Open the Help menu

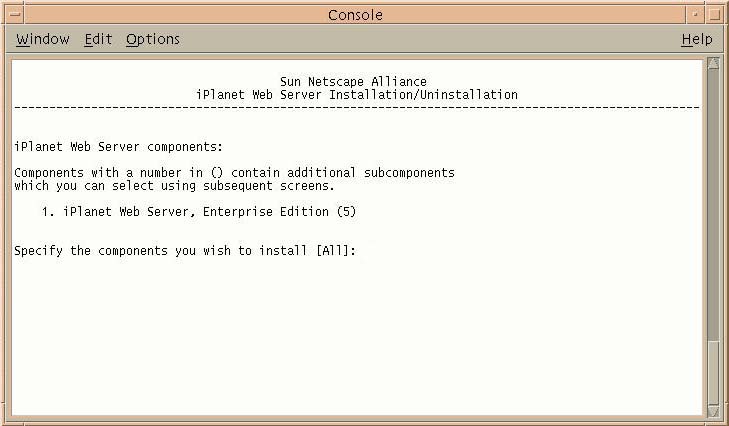click(697, 39)
